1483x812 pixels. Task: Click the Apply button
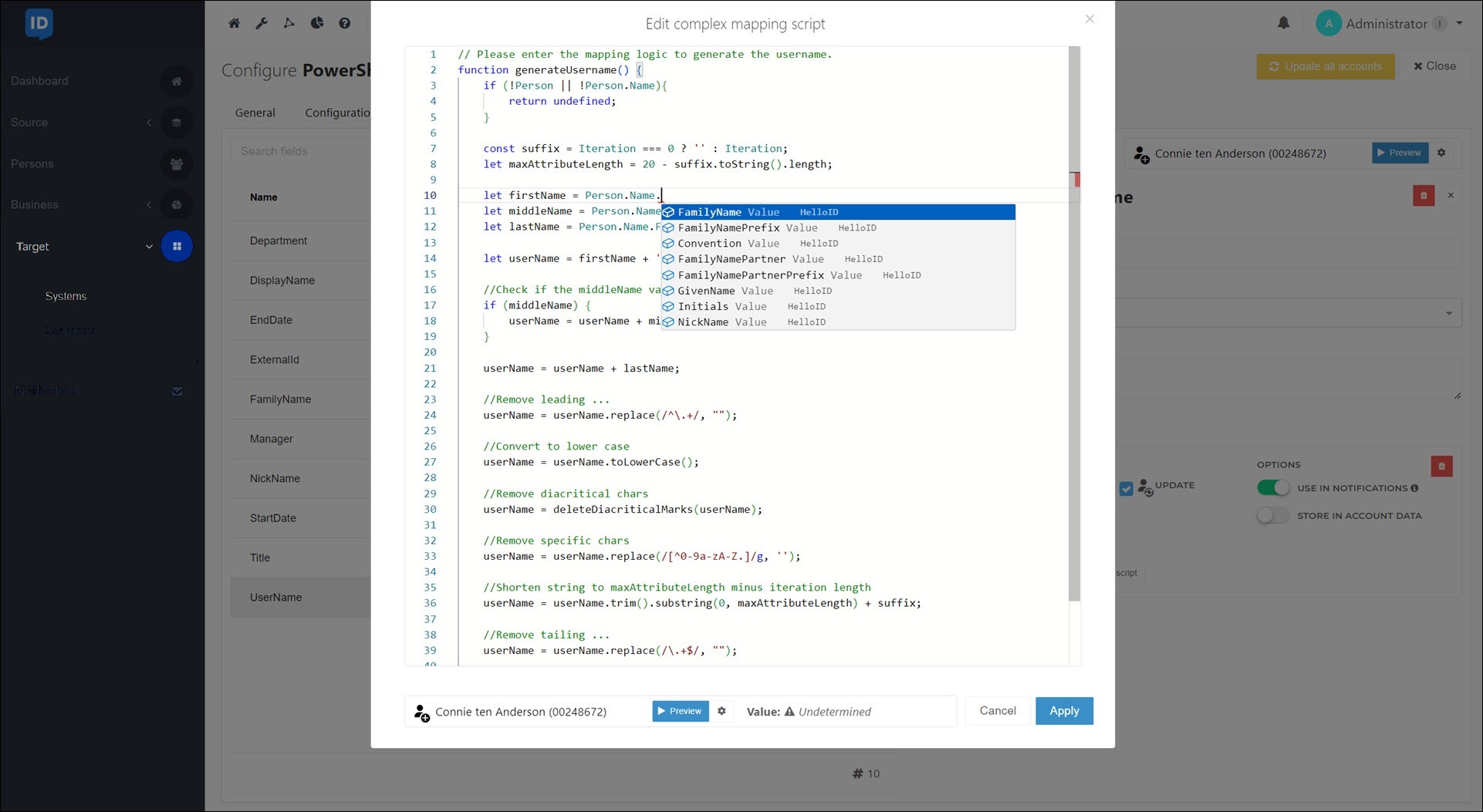[1064, 711]
